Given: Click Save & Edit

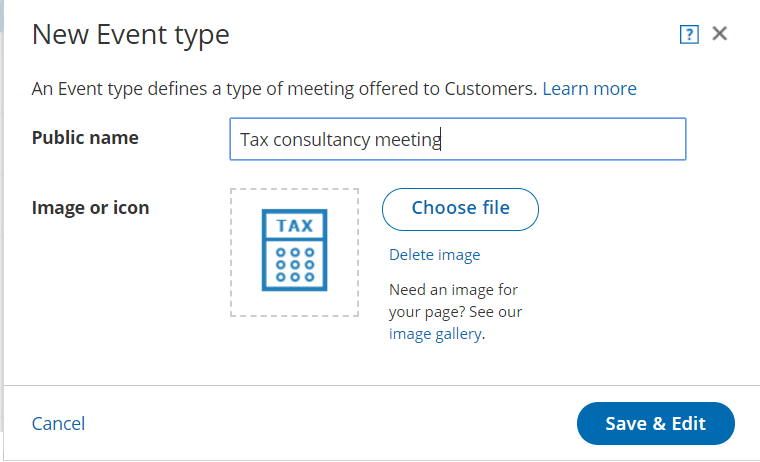Looking at the screenshot, I should point(655,423).
